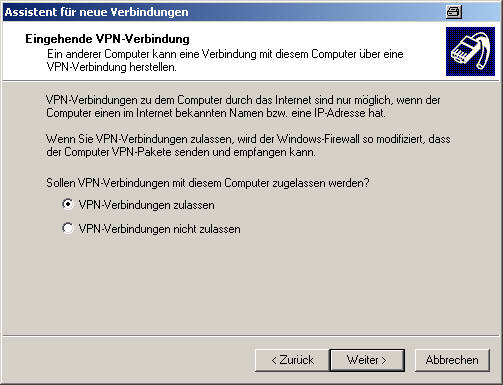Click the subtitle text about 'Ein anderer Computer'

click(225, 60)
